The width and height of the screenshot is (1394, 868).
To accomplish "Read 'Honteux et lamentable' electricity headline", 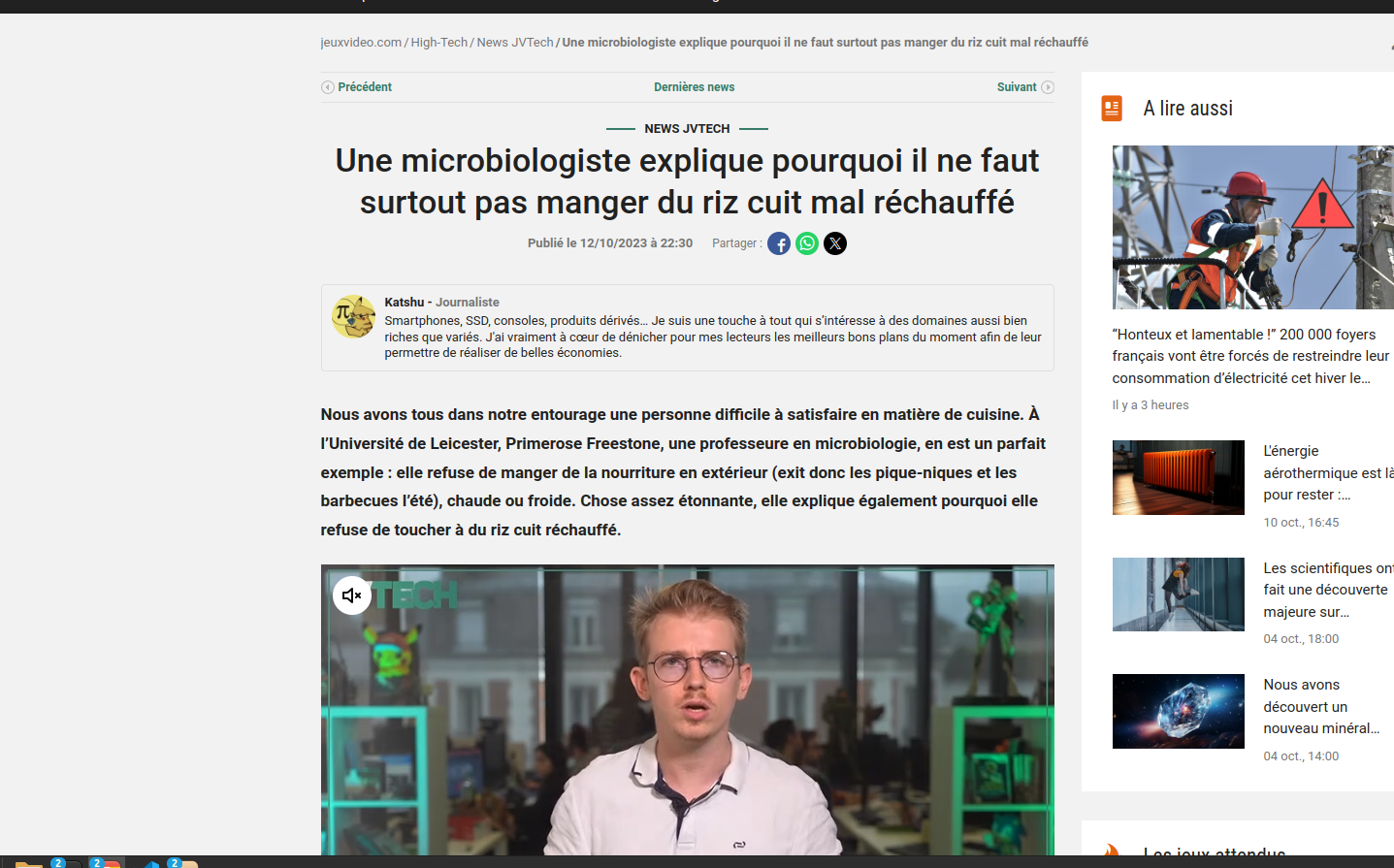I will [1250, 356].
